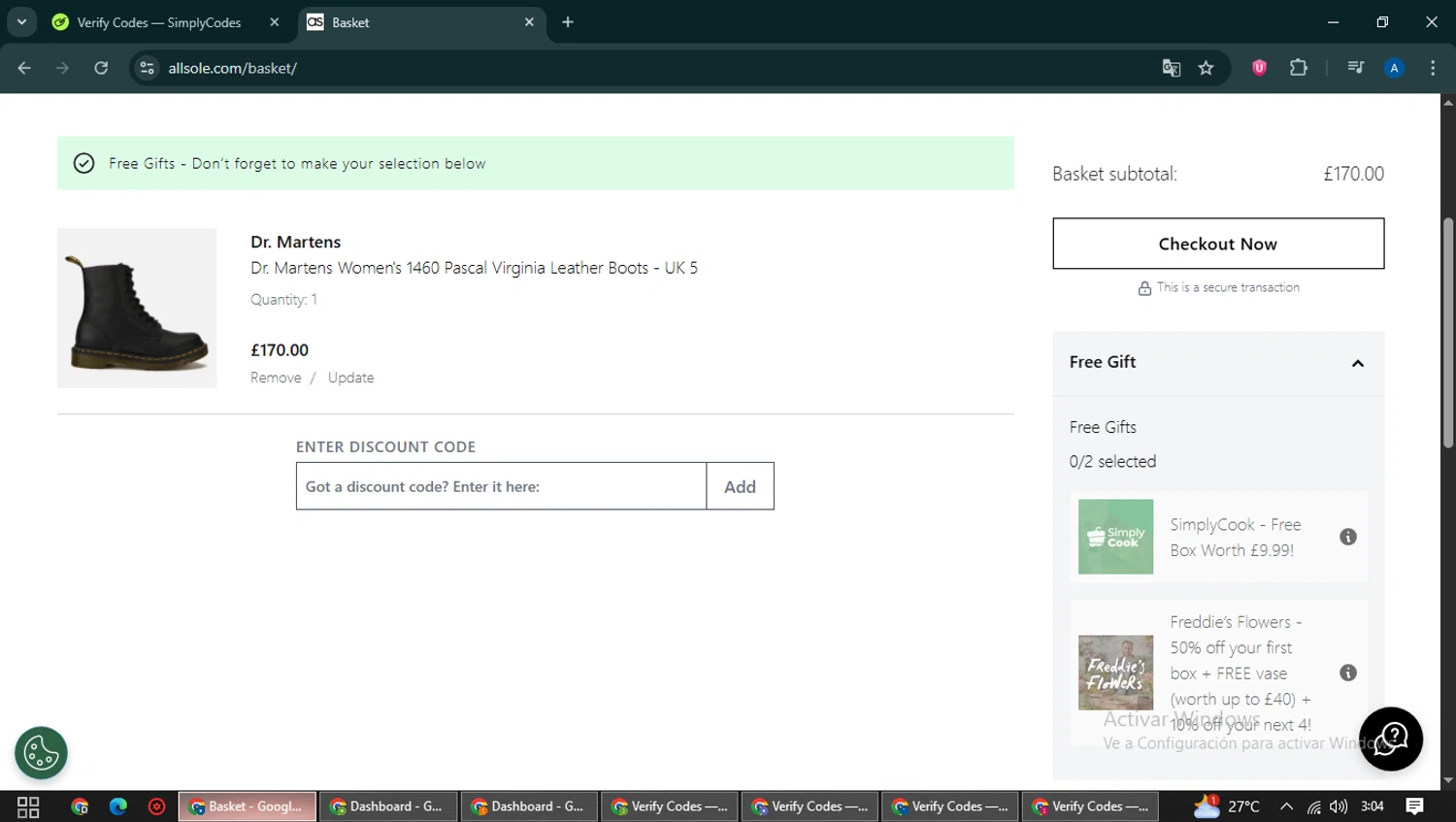The width and height of the screenshot is (1456, 822).
Task: Click the Checkout Now button
Action: point(1218,244)
